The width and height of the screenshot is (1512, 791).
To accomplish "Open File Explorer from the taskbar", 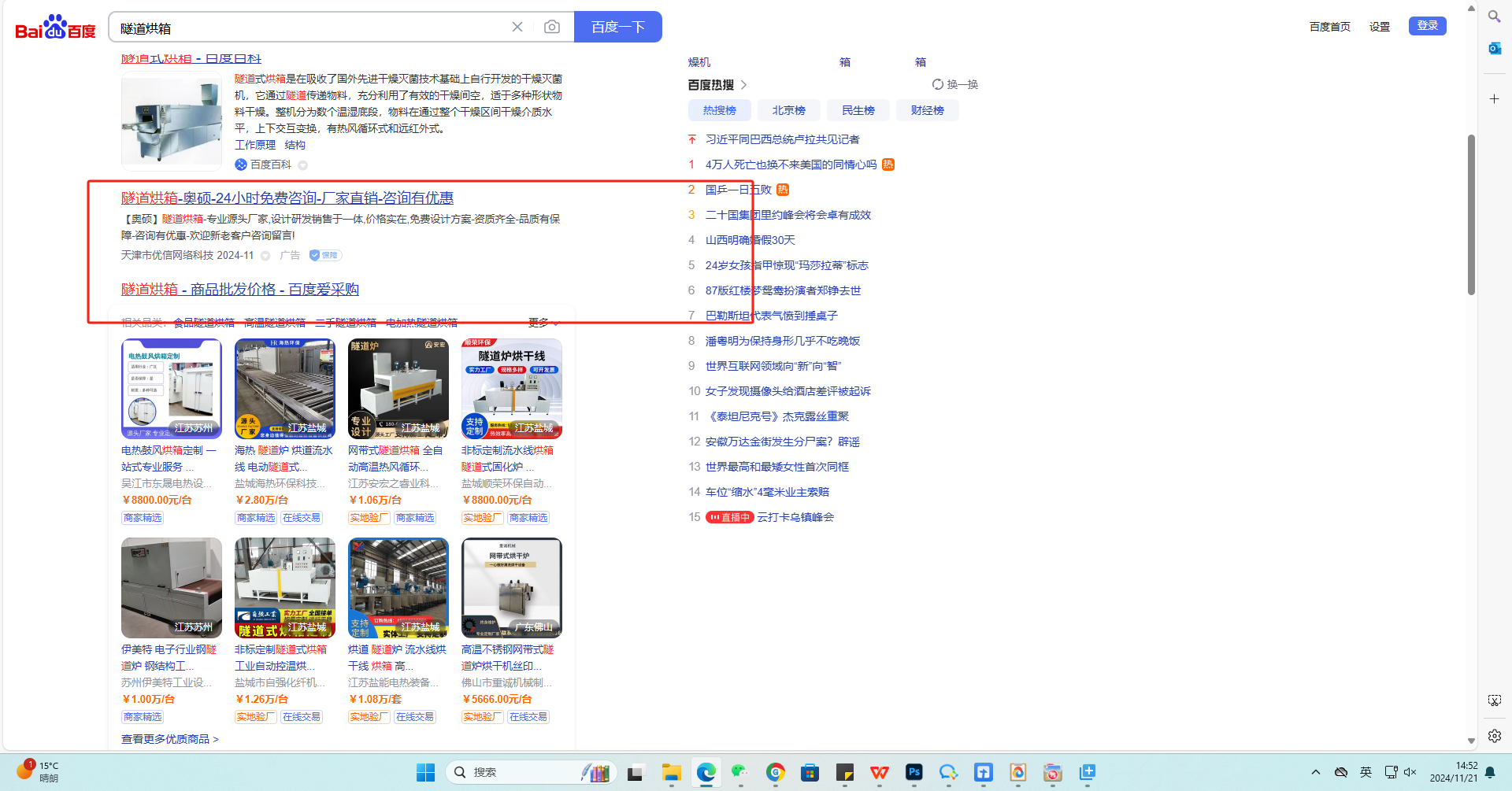I will click(672, 772).
